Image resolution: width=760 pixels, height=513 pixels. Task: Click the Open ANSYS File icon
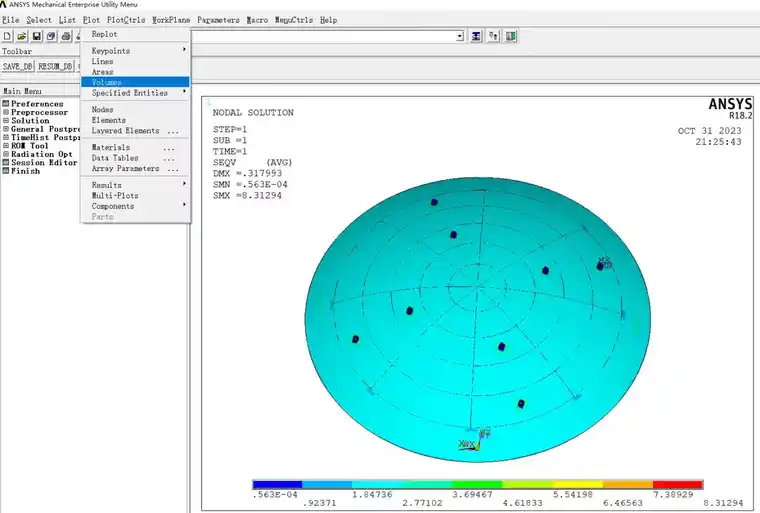click(x=22, y=36)
